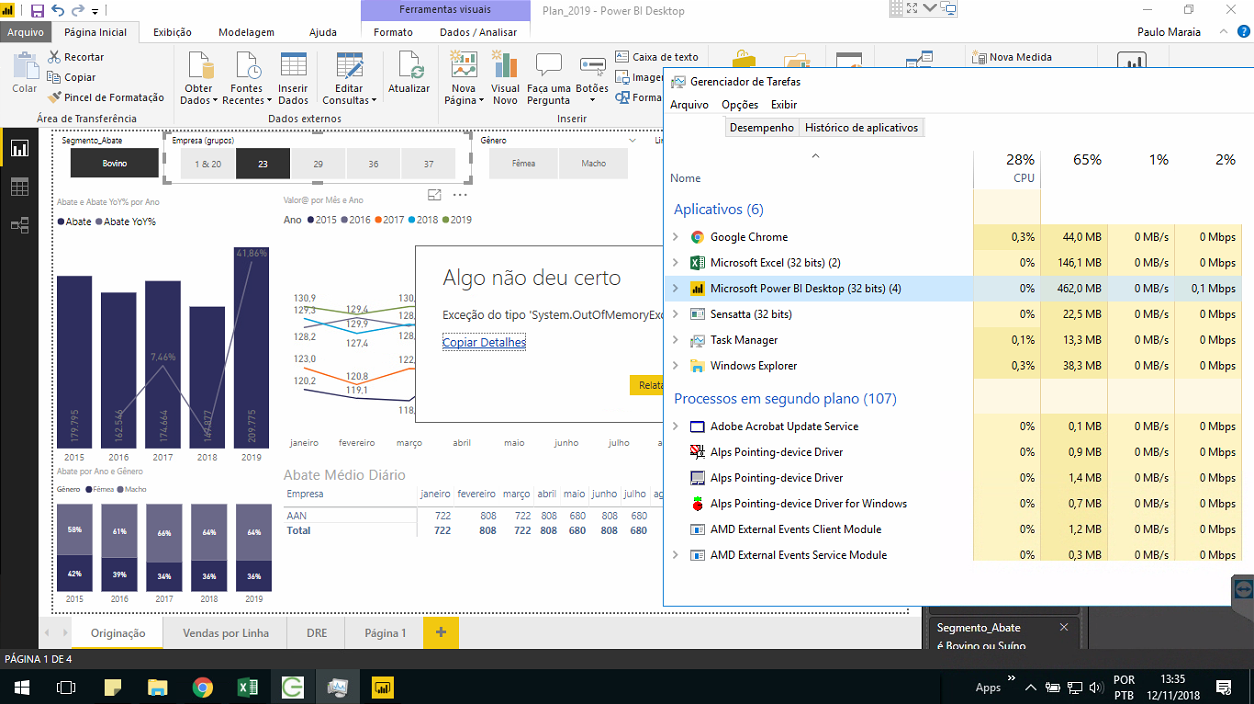Open focus mode on the Valor@ chart
This screenshot has height=704, width=1254.
click(435, 195)
